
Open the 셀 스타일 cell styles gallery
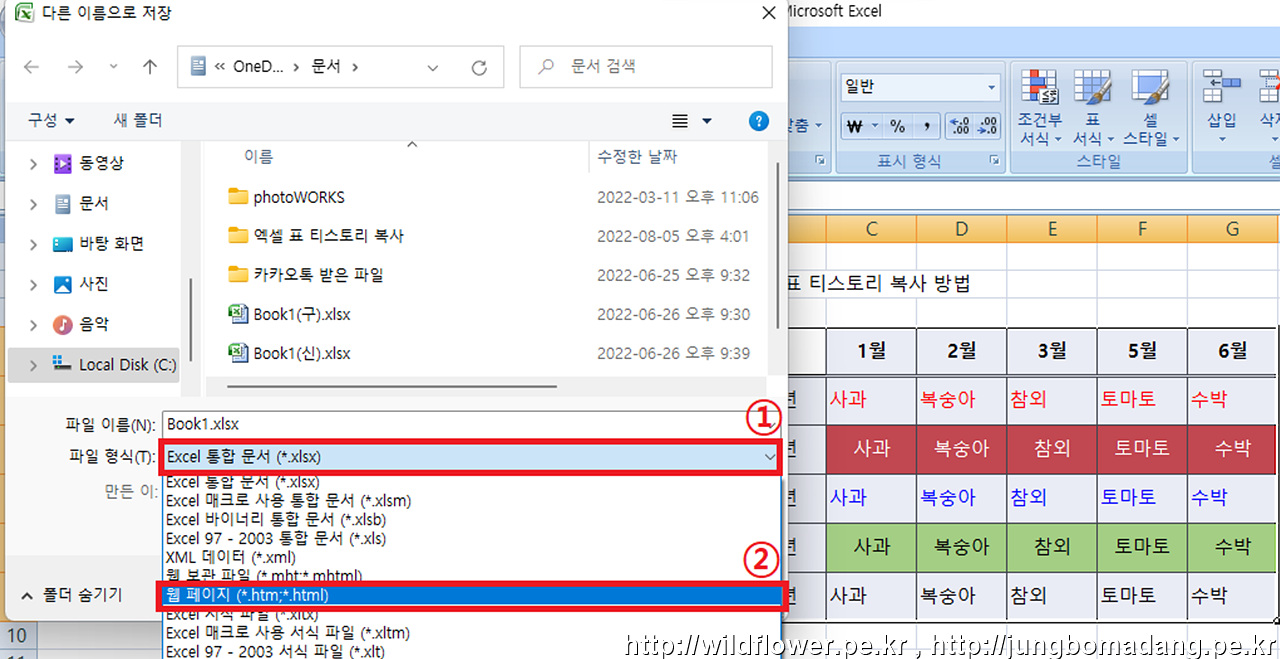pos(1151,108)
